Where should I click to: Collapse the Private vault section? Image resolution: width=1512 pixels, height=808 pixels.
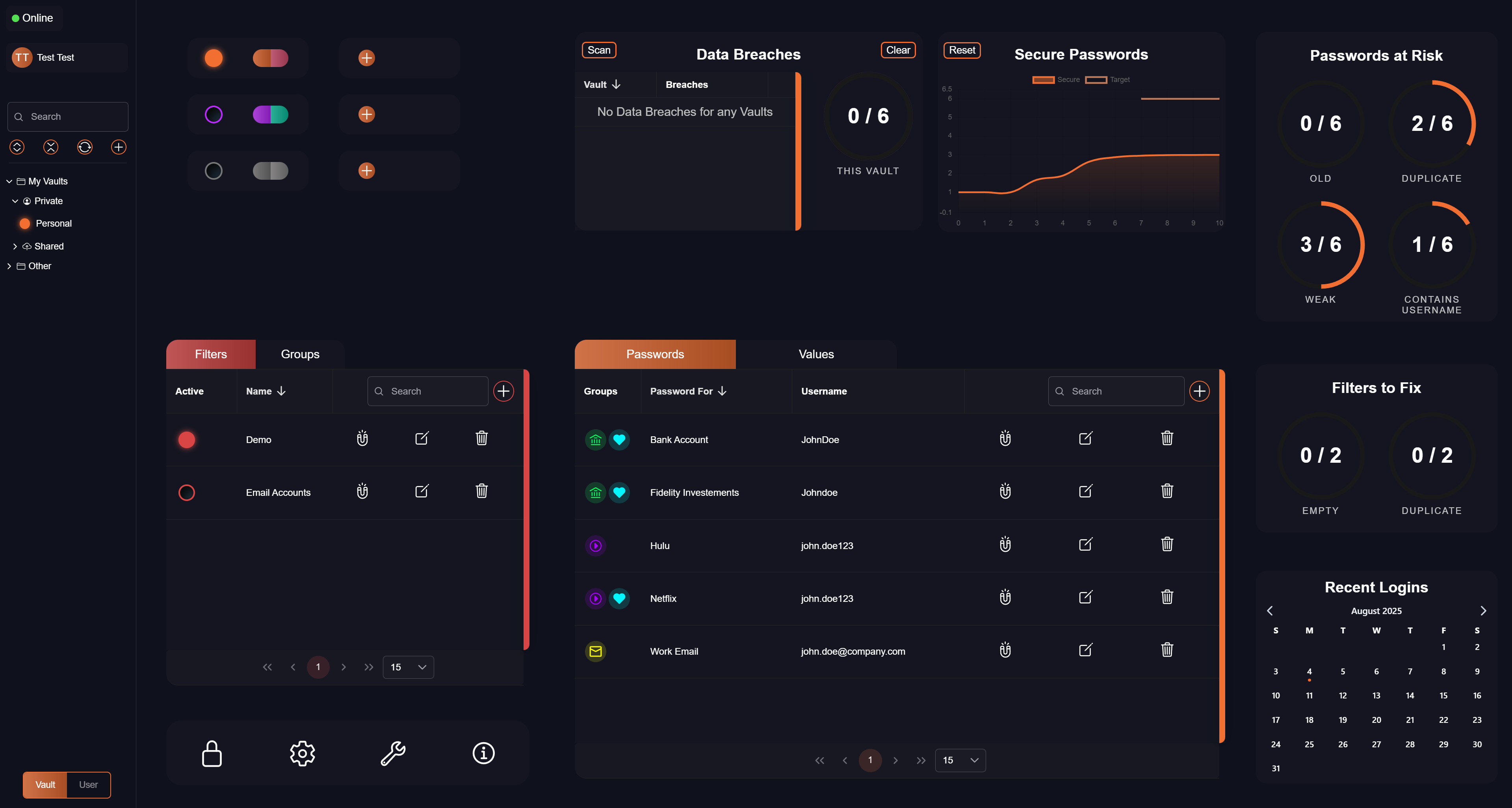pos(15,201)
